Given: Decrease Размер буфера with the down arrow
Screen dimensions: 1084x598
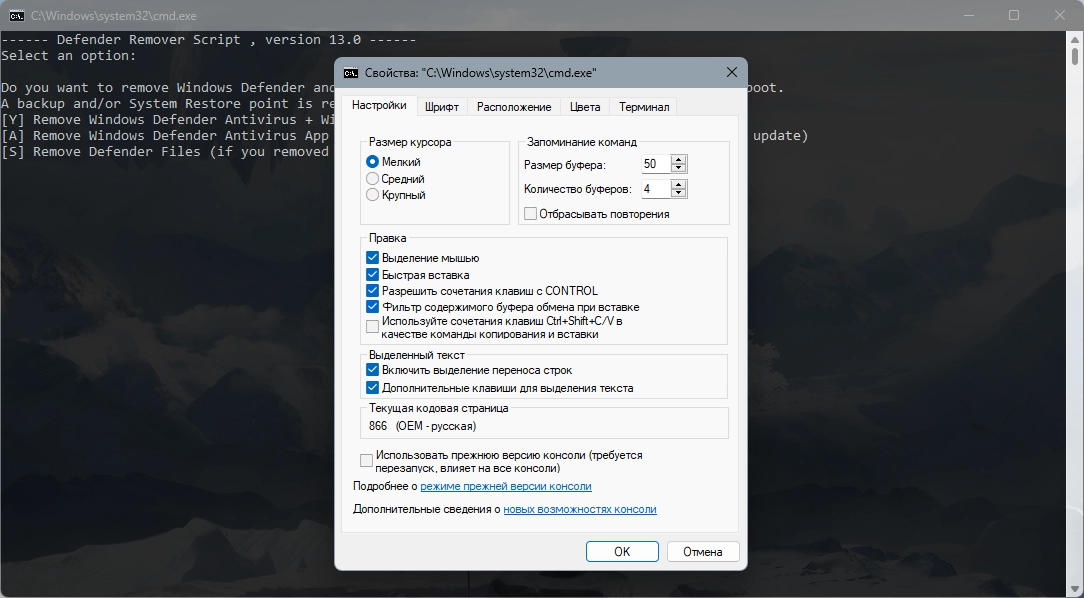Looking at the screenshot, I should pos(679,168).
